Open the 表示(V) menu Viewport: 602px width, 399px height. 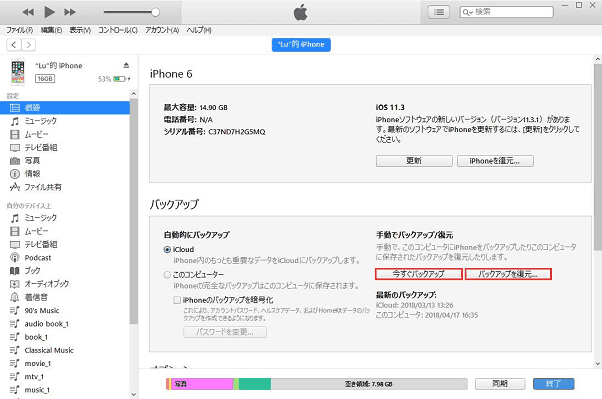(x=80, y=30)
